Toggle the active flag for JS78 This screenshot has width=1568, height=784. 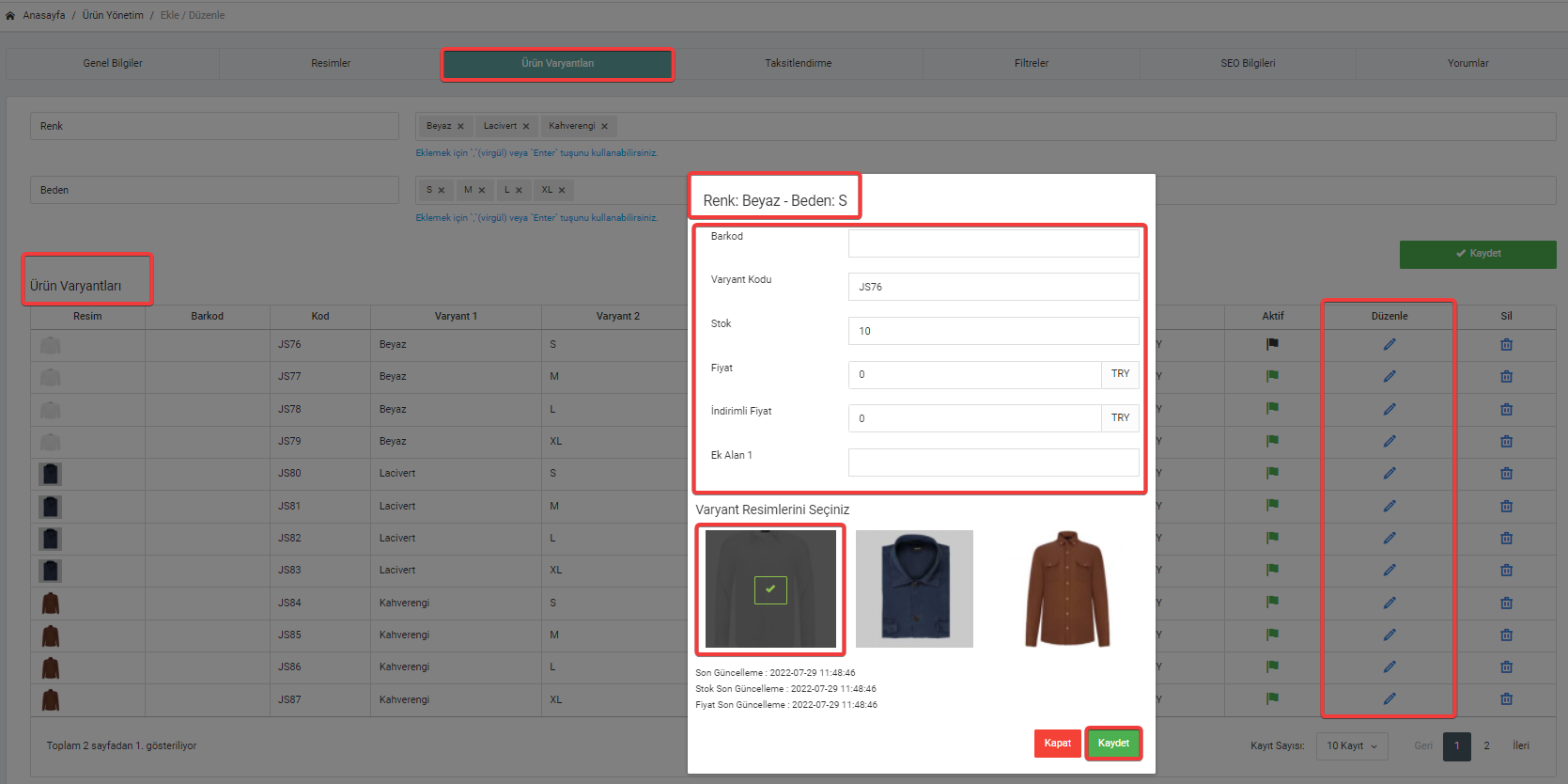coord(1272,408)
